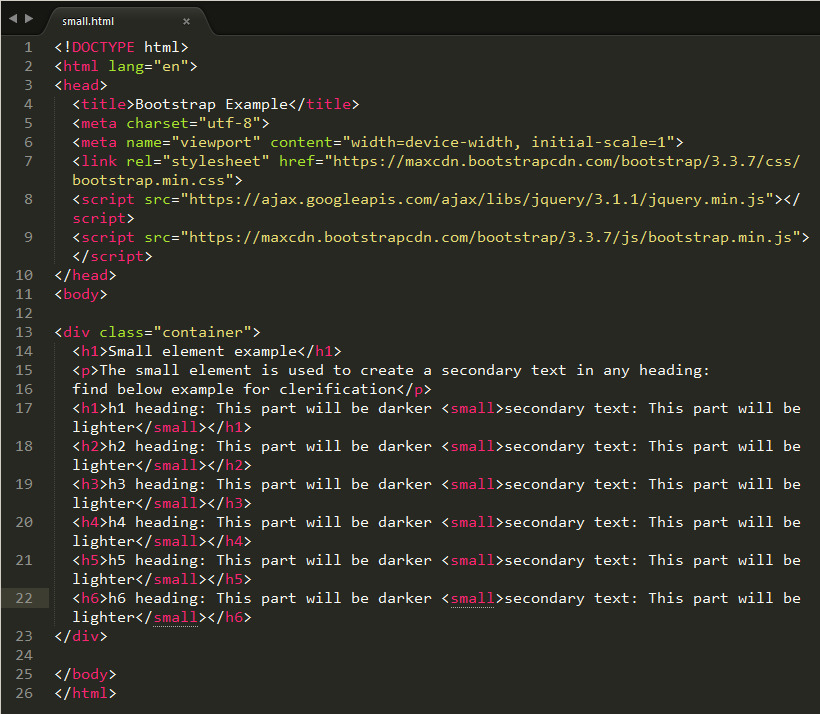Click 'secondary text in any heading' paragraph text
820x714 pixels.
(572, 371)
